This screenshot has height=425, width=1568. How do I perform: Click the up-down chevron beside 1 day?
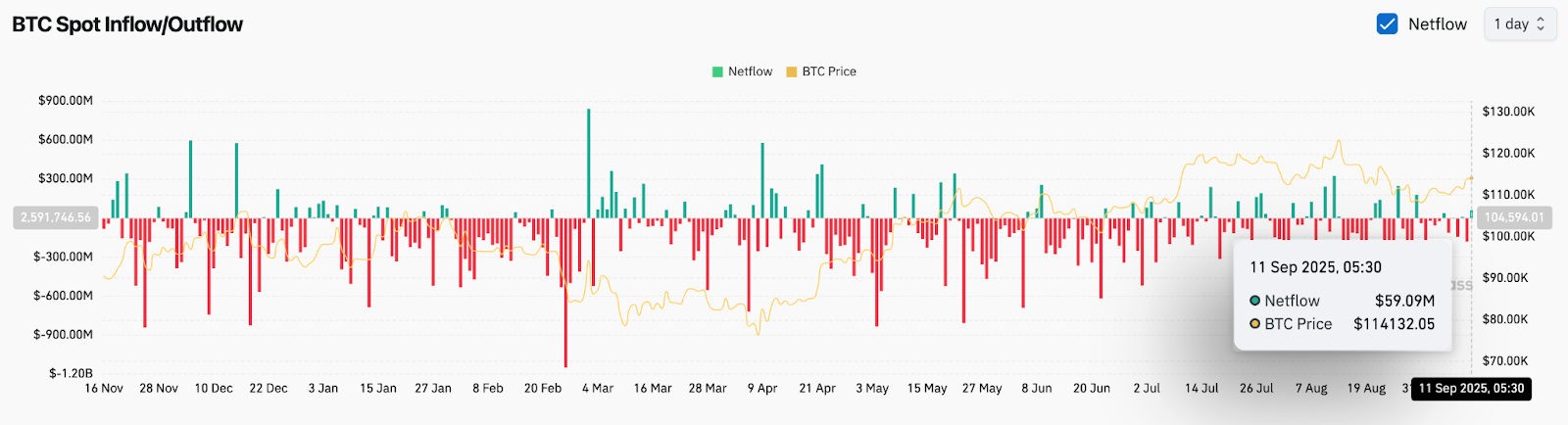(1541, 24)
